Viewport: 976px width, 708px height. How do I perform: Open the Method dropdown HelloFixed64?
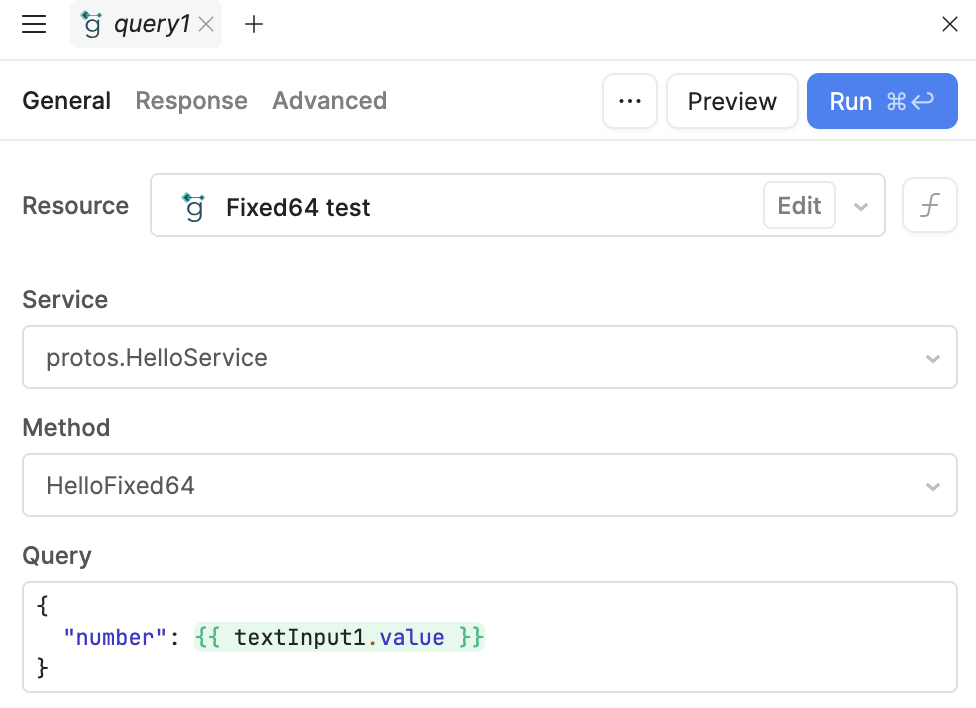pyautogui.click(x=490, y=485)
